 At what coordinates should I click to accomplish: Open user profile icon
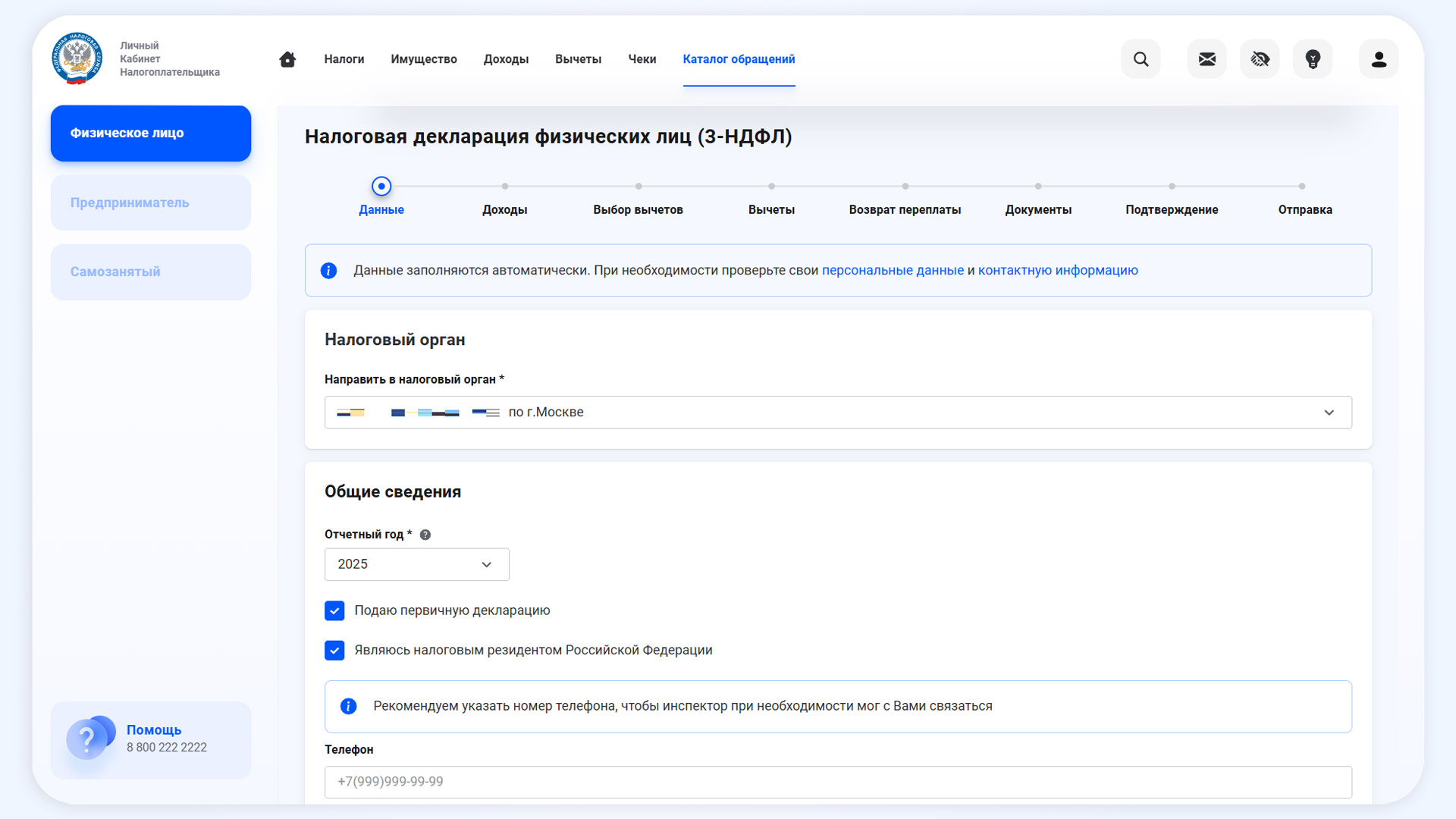click(1379, 59)
